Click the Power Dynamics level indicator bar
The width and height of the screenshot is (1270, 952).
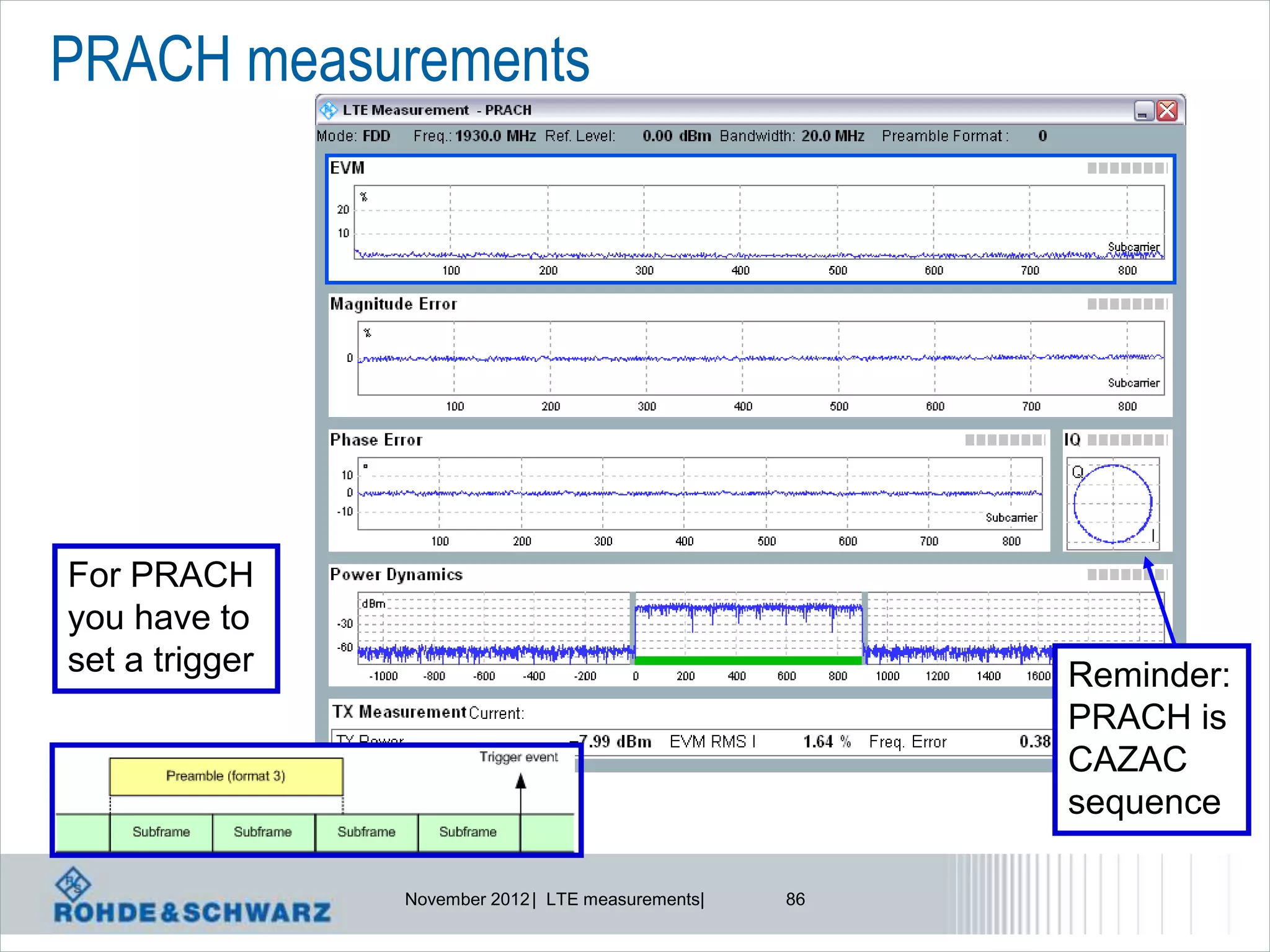point(1127,575)
